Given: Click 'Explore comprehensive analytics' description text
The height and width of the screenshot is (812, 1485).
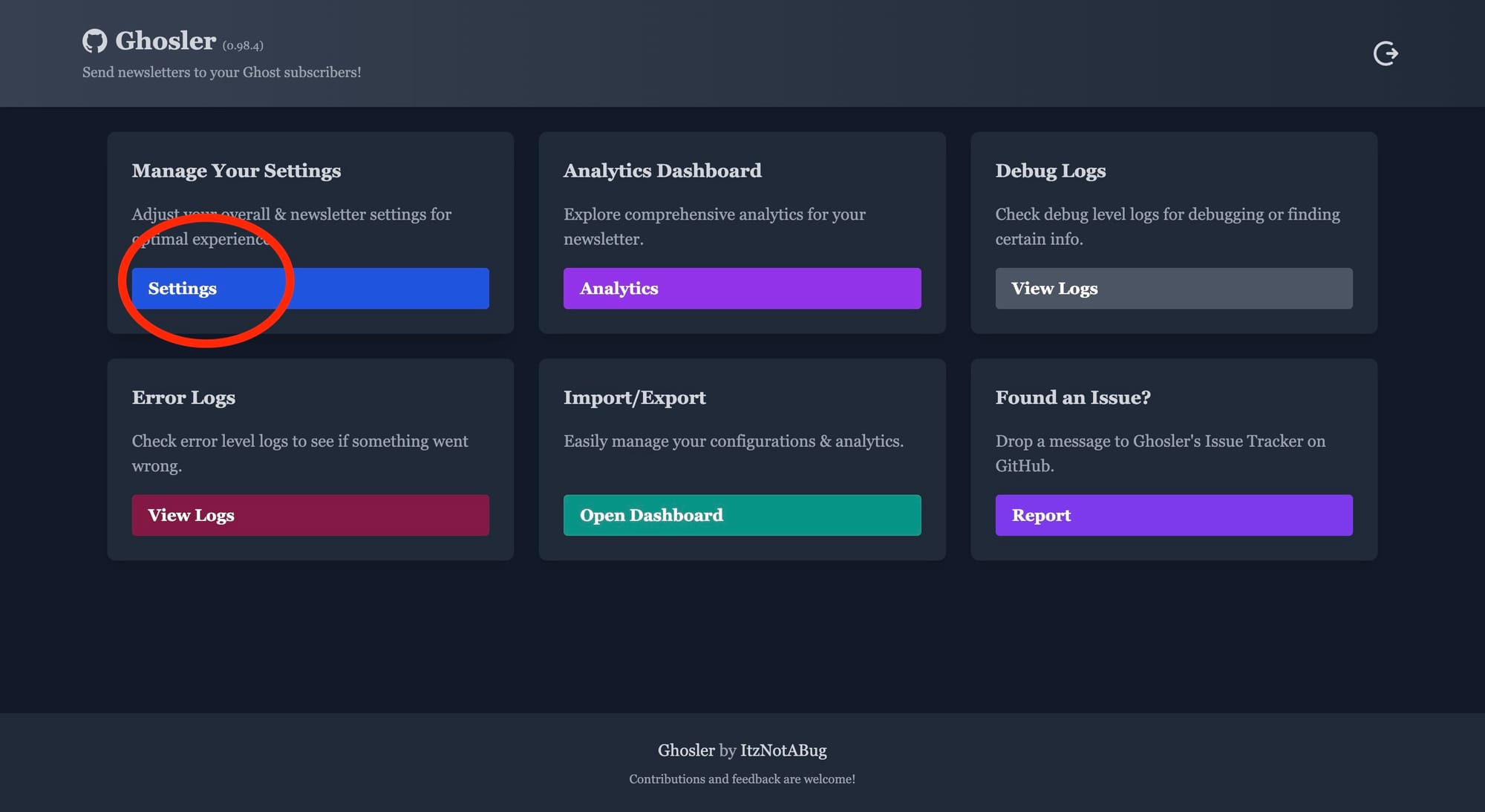Looking at the screenshot, I should (x=714, y=226).
